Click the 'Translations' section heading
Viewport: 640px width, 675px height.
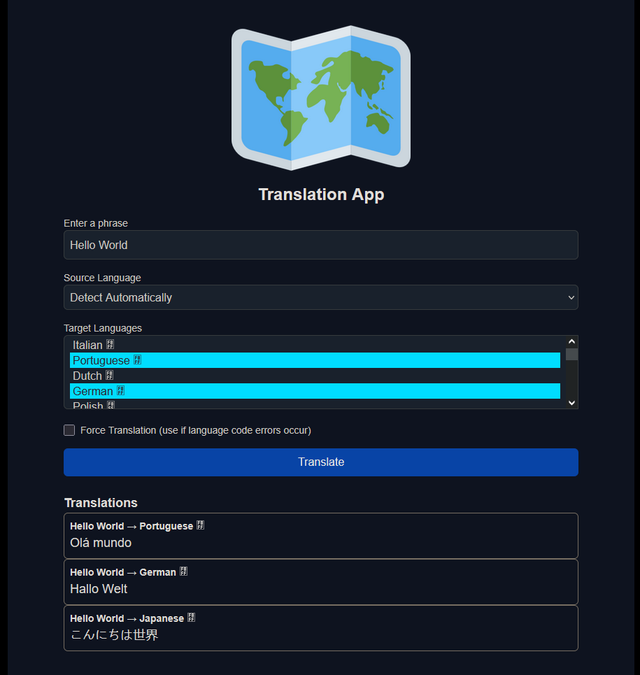click(x=101, y=503)
